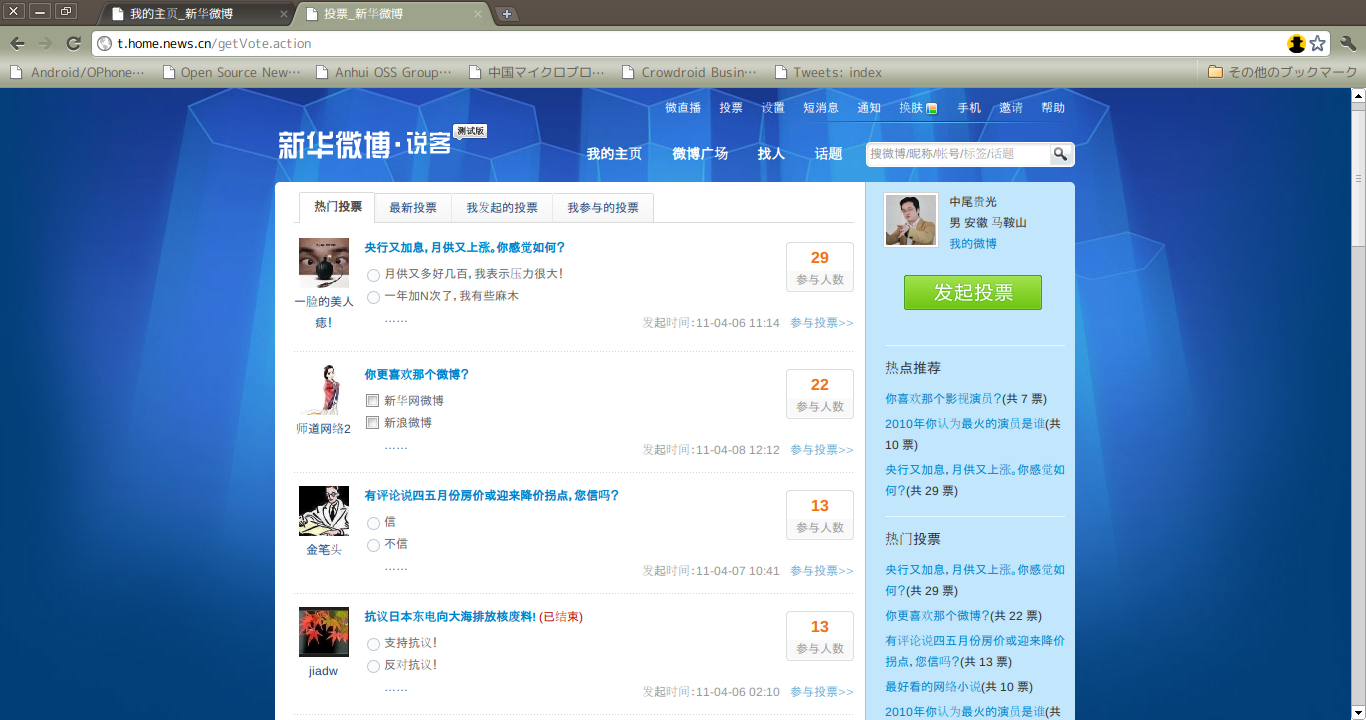Image resolution: width=1366 pixels, height=720 pixels.
Task: Select radio option 一年加N次了,我有些麻木
Action: click(x=373, y=297)
